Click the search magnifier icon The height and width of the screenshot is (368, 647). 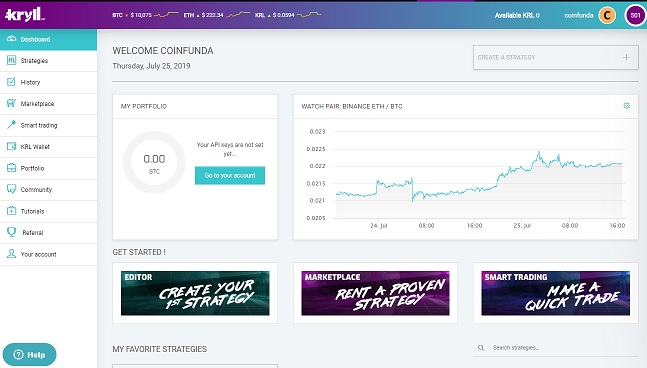click(481, 348)
